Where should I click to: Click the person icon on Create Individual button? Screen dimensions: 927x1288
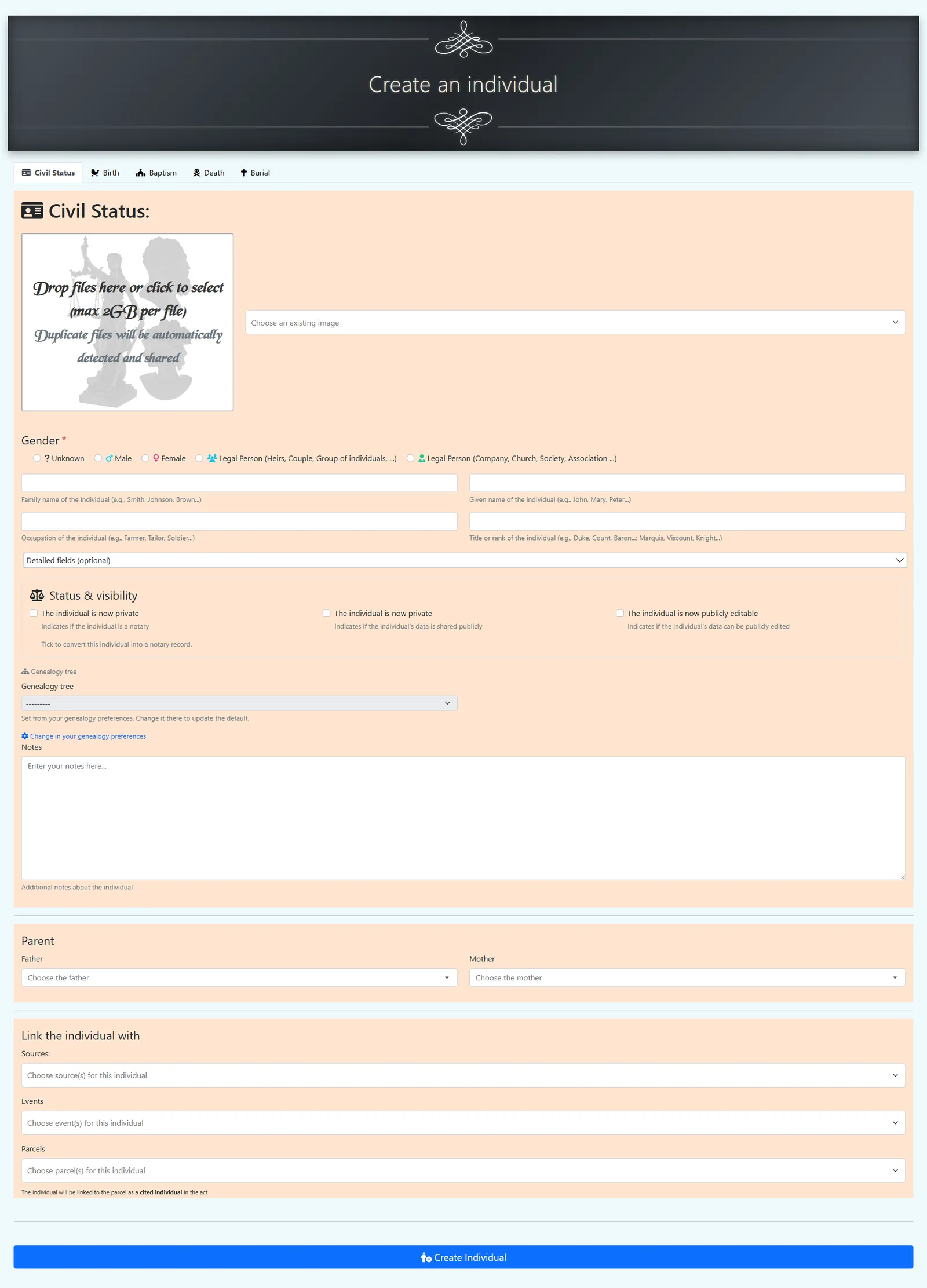426,1257
